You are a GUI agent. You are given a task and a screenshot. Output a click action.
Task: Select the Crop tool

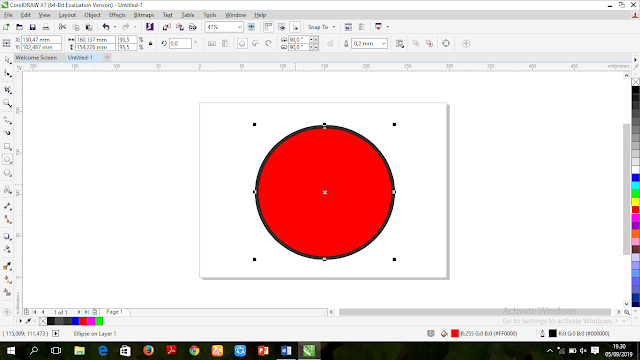[7, 90]
